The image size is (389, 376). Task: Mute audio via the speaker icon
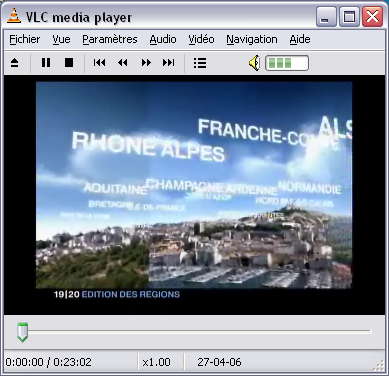[x=254, y=63]
